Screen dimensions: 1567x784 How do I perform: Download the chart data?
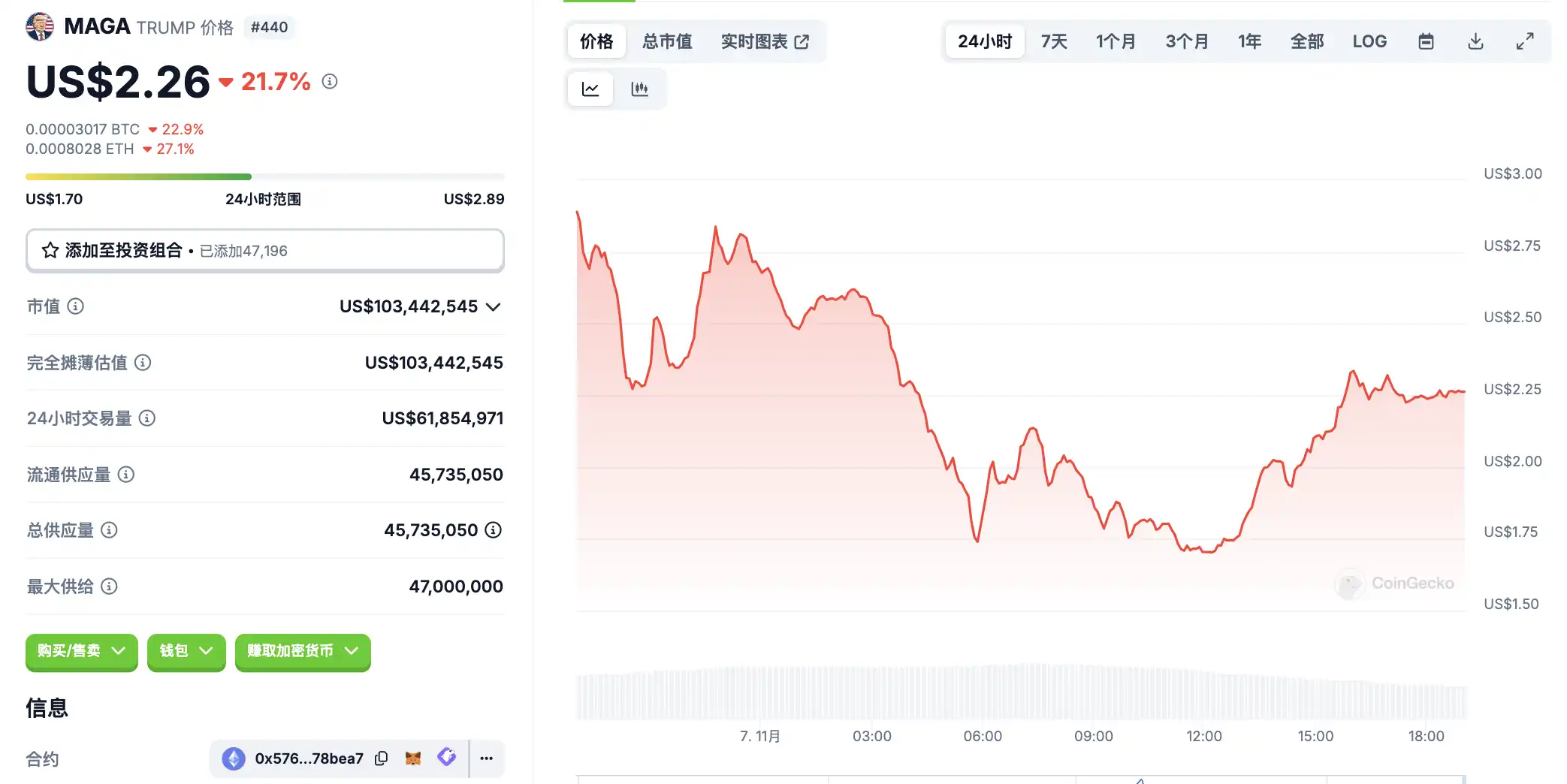tap(1475, 41)
